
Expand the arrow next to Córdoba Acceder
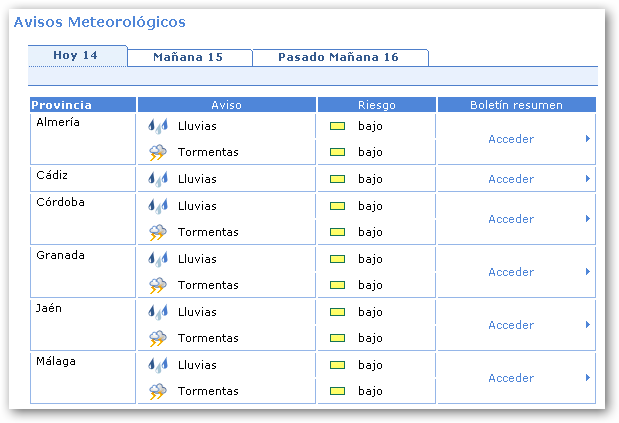(x=587, y=219)
